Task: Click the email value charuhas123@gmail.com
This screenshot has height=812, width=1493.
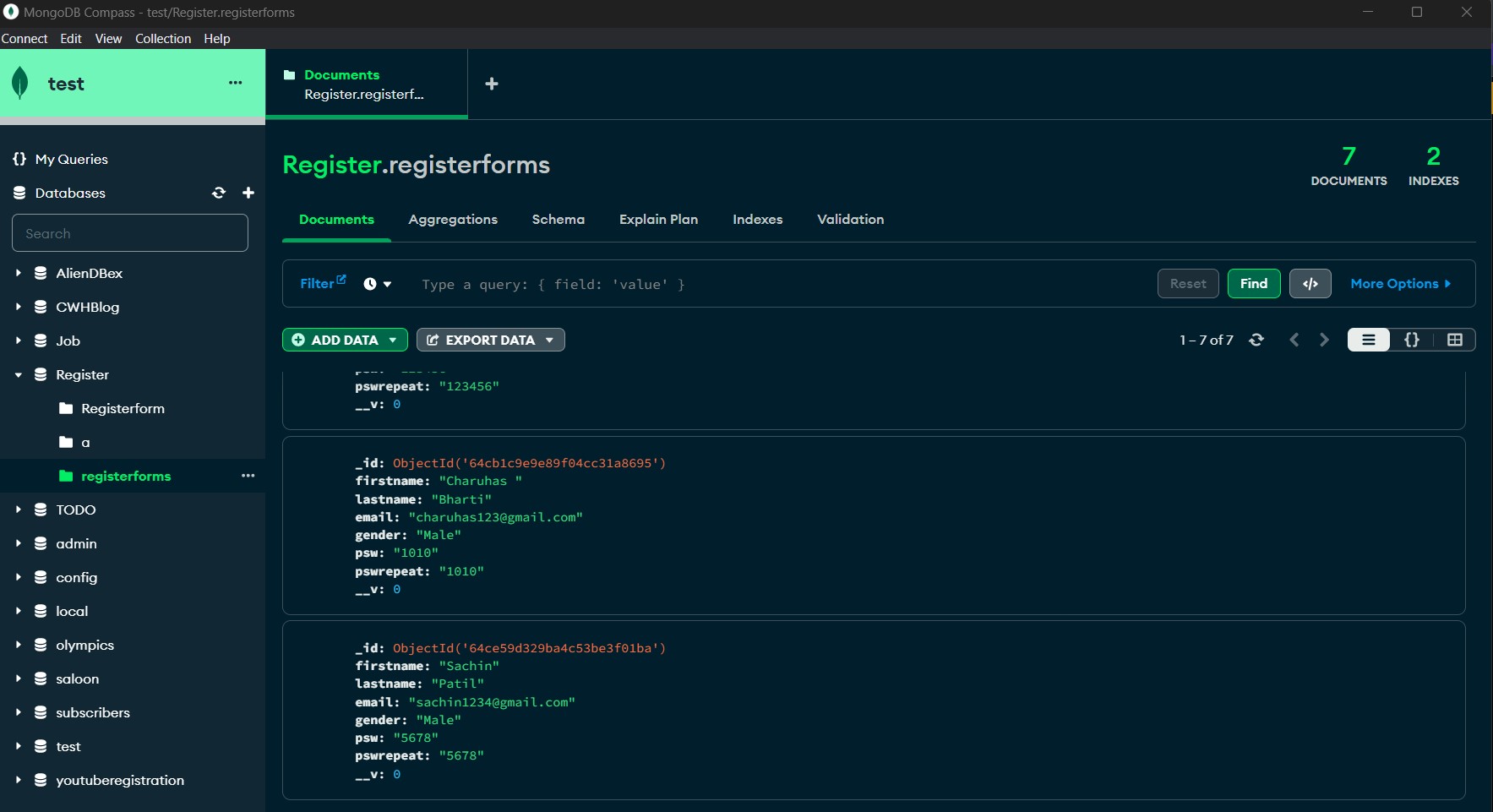Action: click(x=496, y=517)
